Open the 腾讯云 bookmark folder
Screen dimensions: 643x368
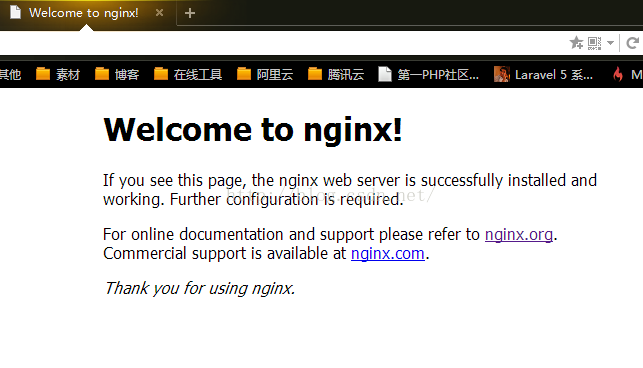(x=336, y=74)
